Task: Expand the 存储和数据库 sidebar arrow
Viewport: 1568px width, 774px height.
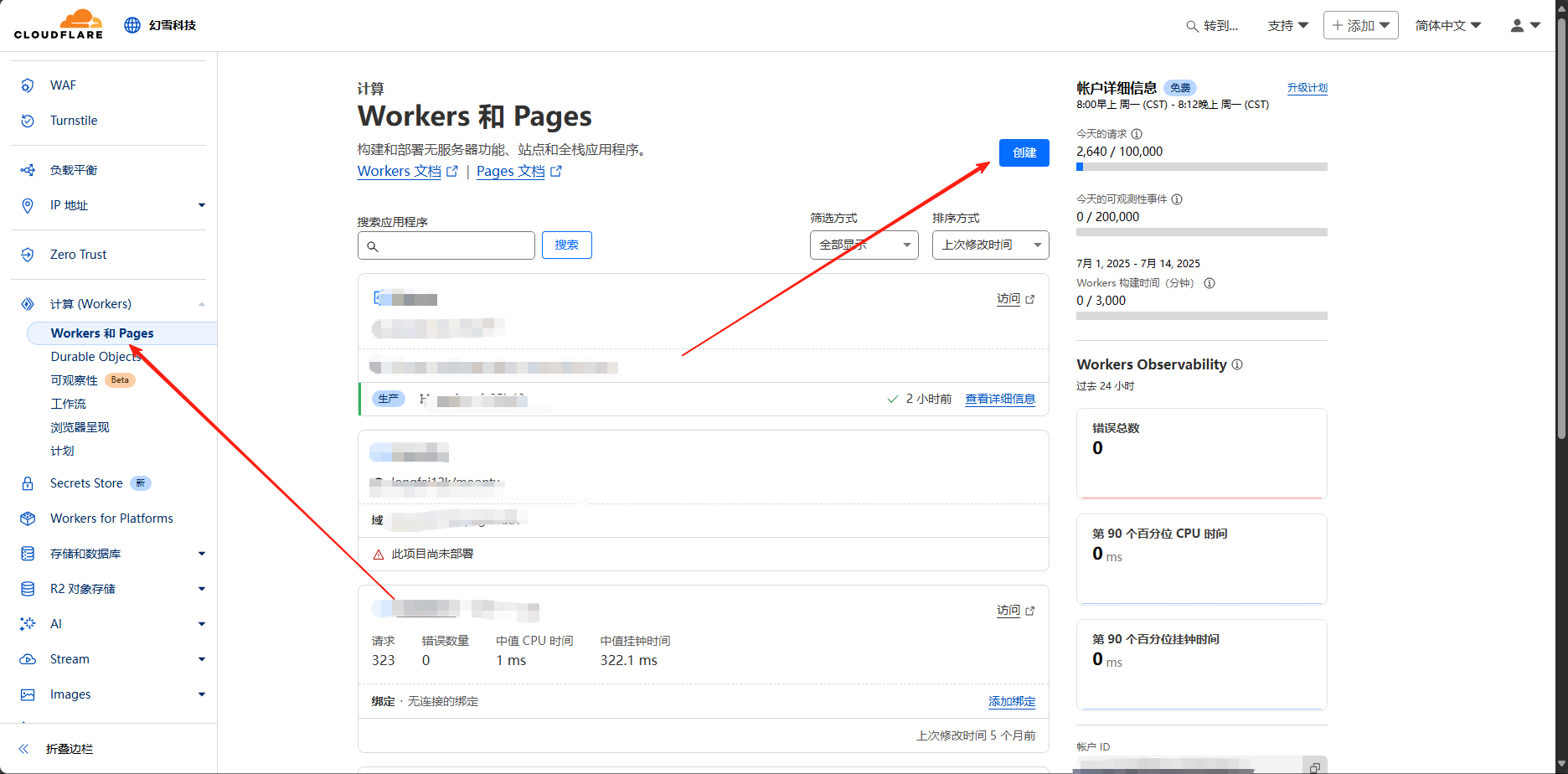Action: (201, 554)
